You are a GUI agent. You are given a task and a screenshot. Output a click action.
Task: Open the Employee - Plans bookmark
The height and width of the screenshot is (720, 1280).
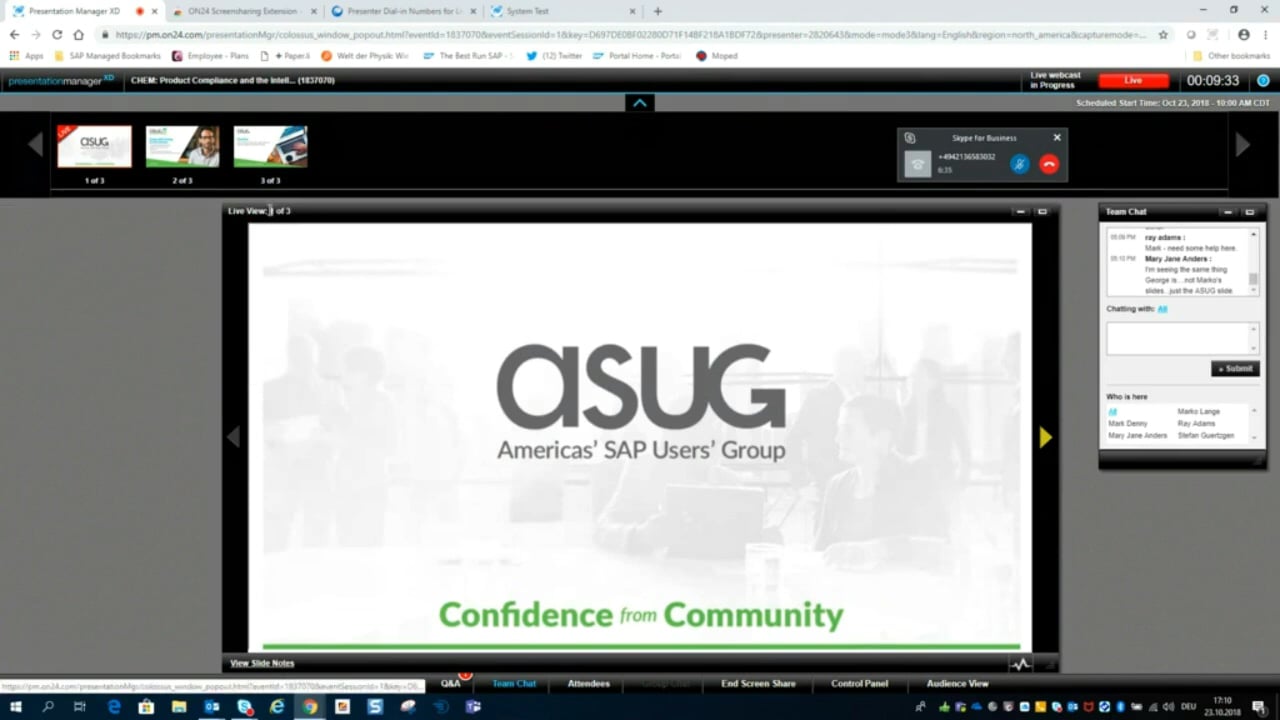point(211,56)
